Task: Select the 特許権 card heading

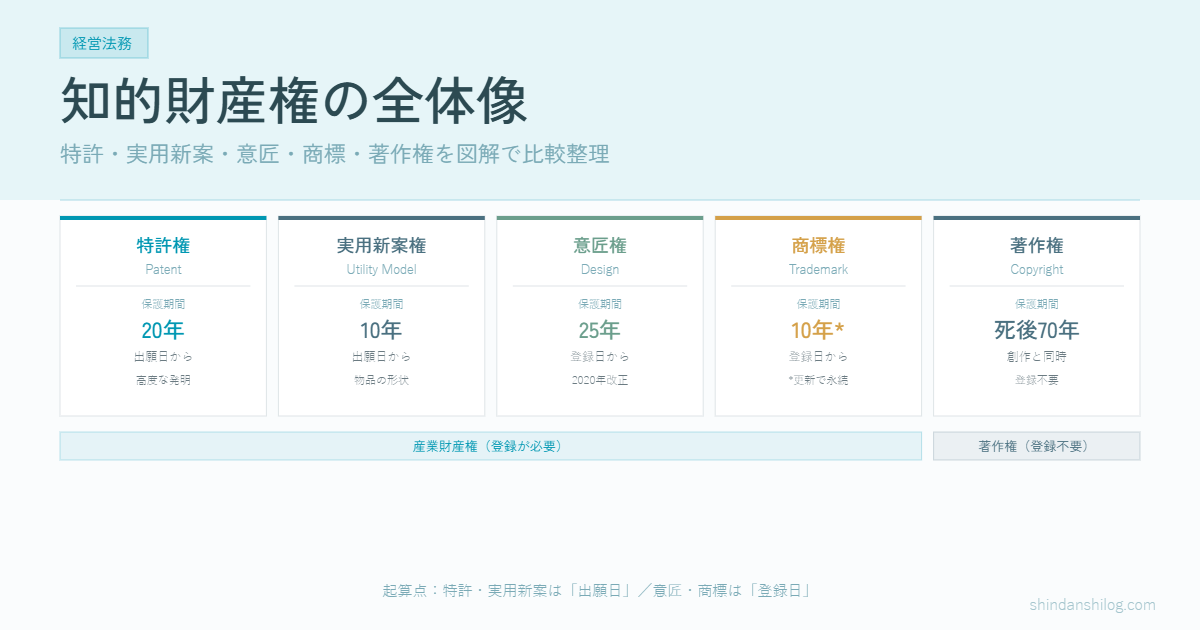Action: click(x=163, y=246)
